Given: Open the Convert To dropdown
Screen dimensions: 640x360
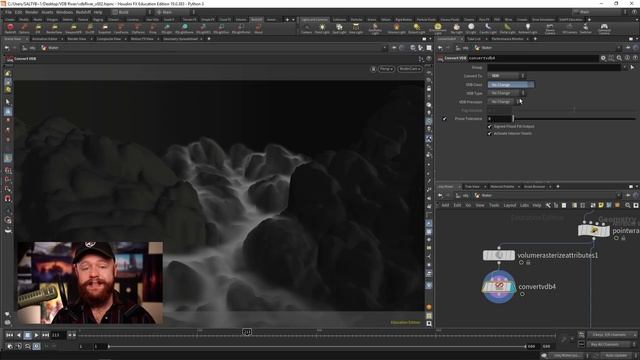Looking at the screenshot, I should point(507,76).
